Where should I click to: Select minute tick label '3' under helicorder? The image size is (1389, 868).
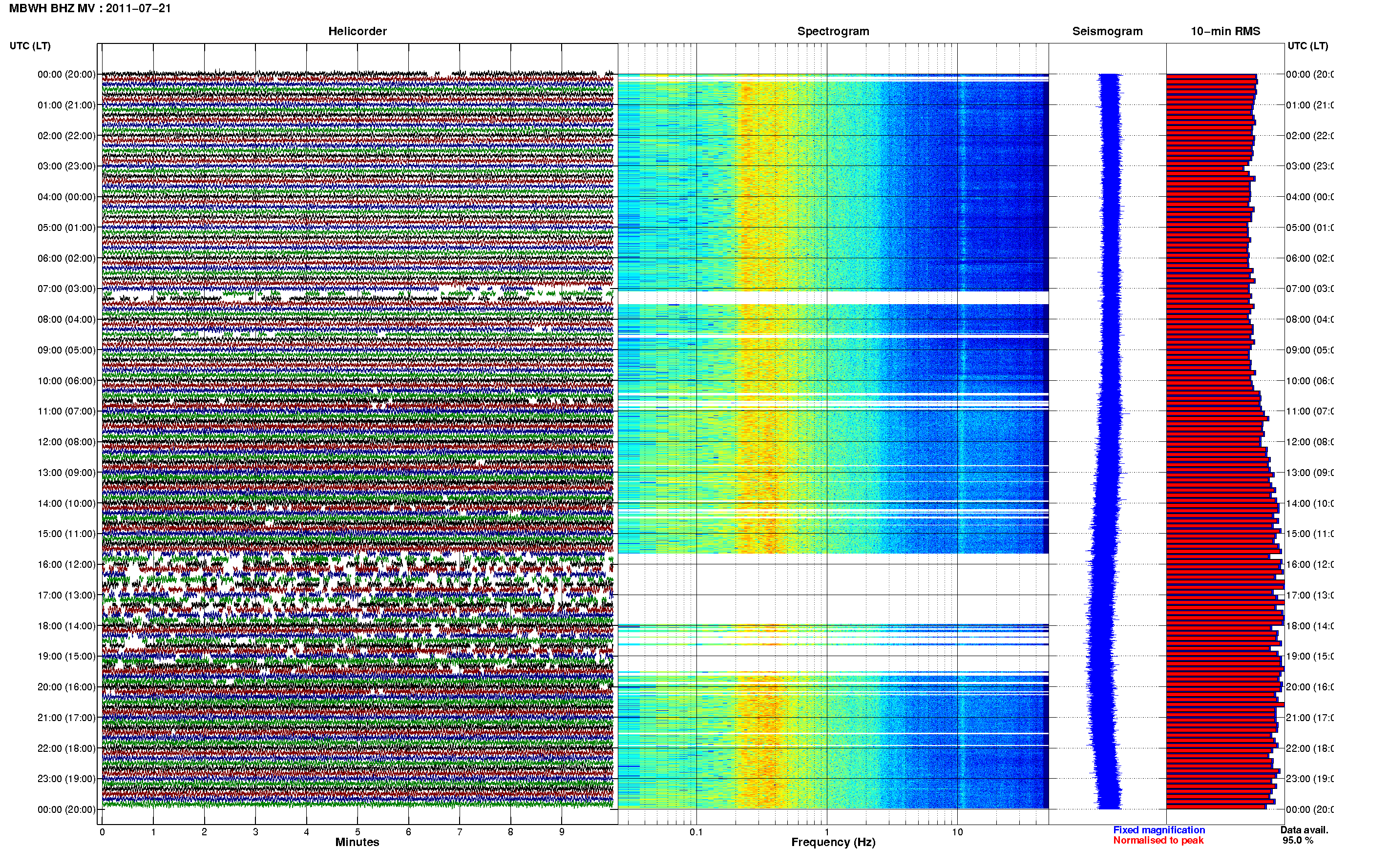point(255,832)
